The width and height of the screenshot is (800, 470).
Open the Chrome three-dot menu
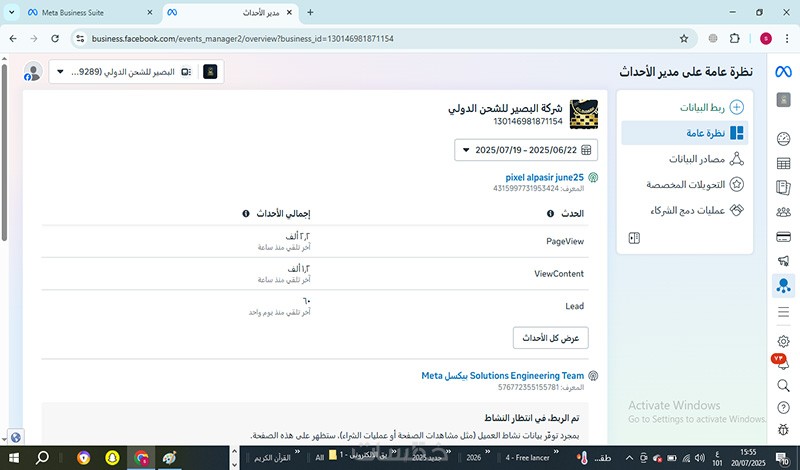coord(787,38)
